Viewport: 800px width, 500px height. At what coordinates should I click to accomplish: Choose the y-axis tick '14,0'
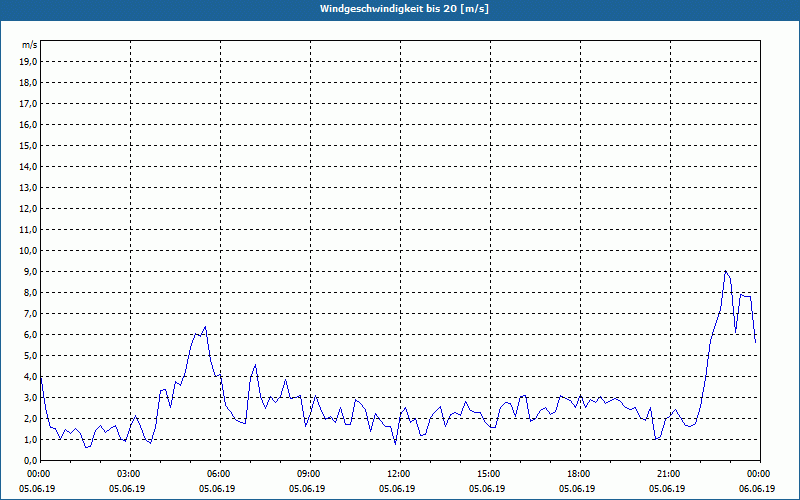28,166
